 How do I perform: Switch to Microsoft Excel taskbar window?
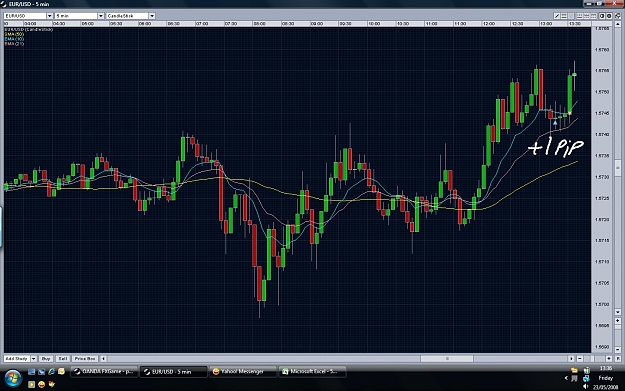(x=312, y=371)
